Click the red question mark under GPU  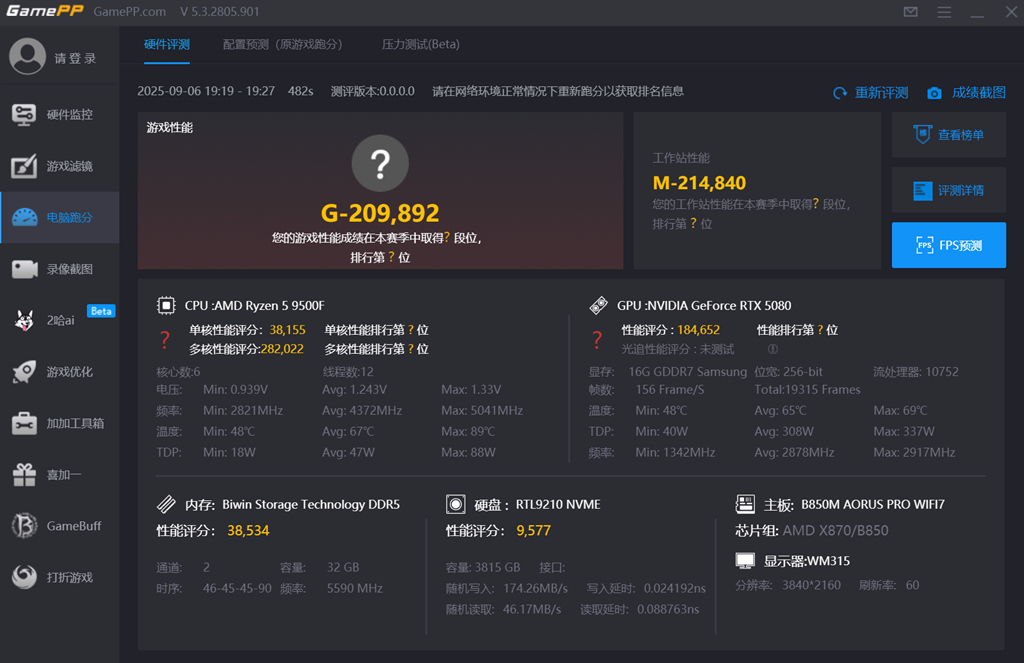(x=597, y=339)
